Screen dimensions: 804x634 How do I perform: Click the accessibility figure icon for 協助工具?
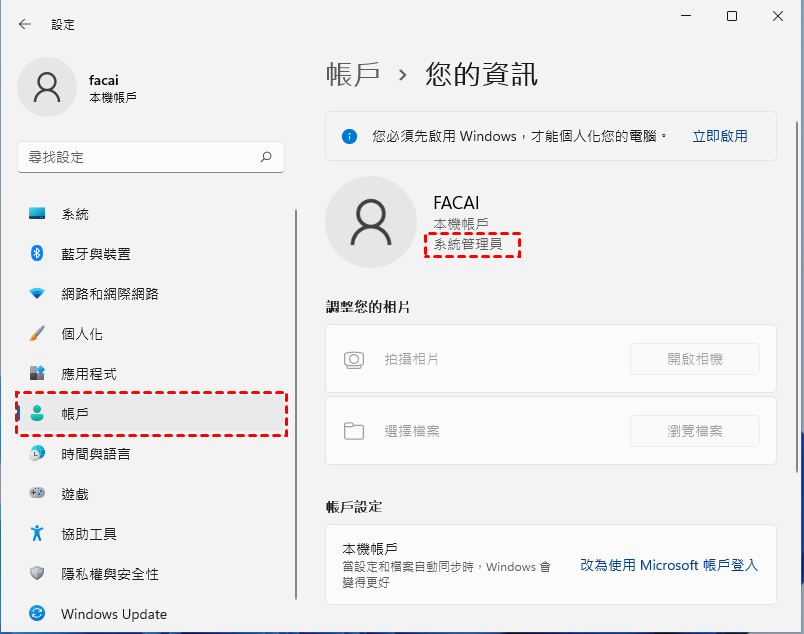(37, 533)
